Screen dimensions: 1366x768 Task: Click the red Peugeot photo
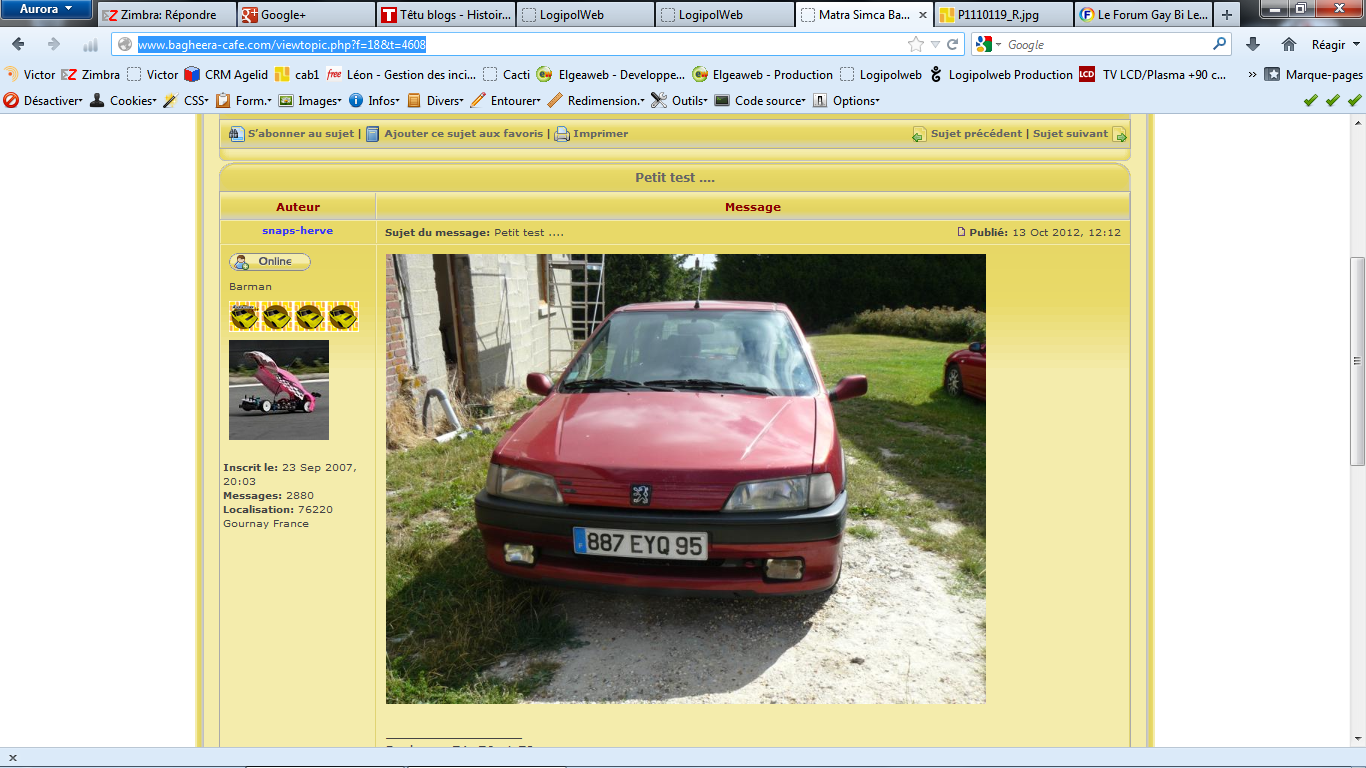click(686, 479)
